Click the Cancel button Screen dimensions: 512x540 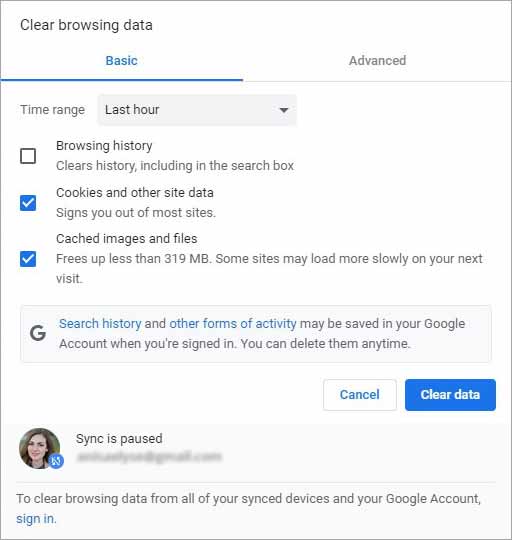360,395
